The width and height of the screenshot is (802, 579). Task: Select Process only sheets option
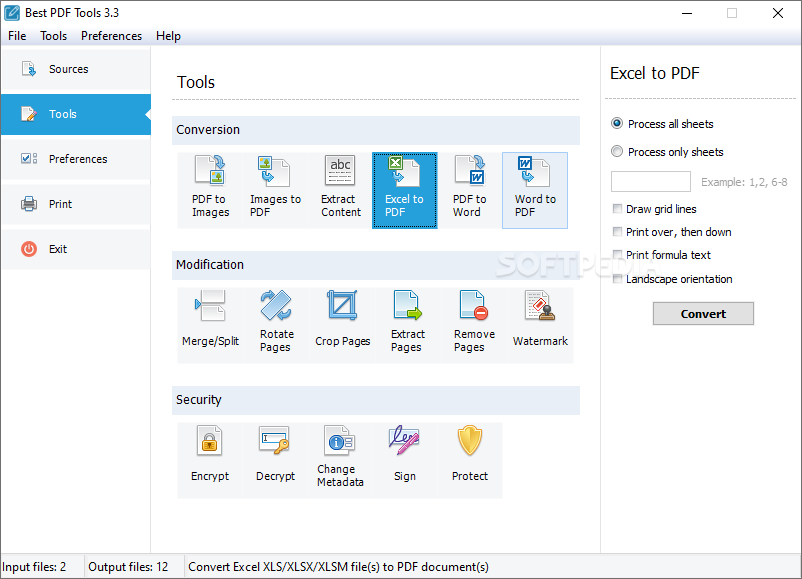tap(667, 152)
